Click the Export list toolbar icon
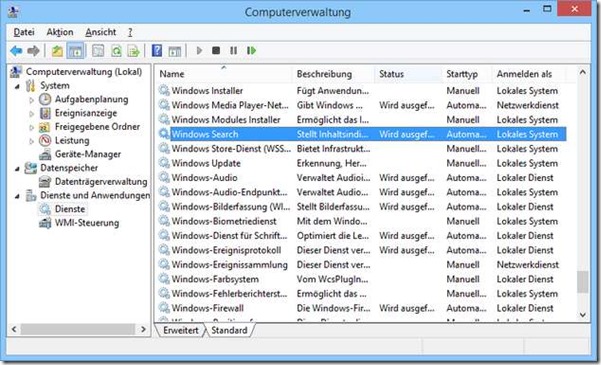This screenshot has height=365, width=601. 133,51
